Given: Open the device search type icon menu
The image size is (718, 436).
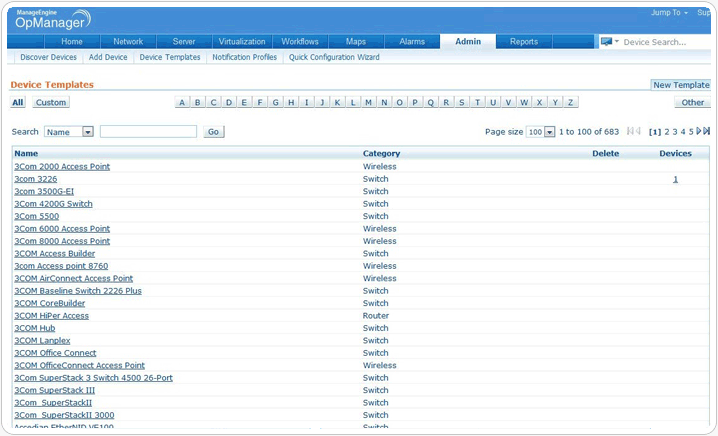Looking at the screenshot, I should (609, 42).
